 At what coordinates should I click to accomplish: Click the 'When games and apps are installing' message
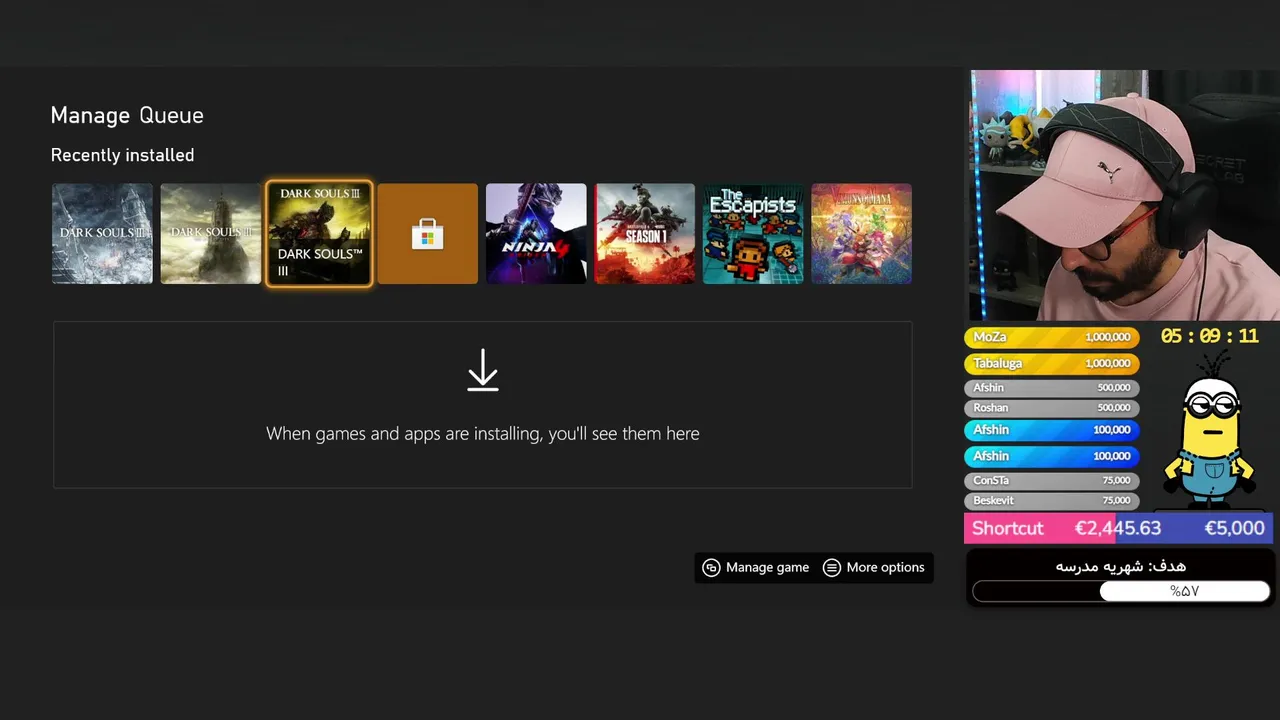coord(483,433)
